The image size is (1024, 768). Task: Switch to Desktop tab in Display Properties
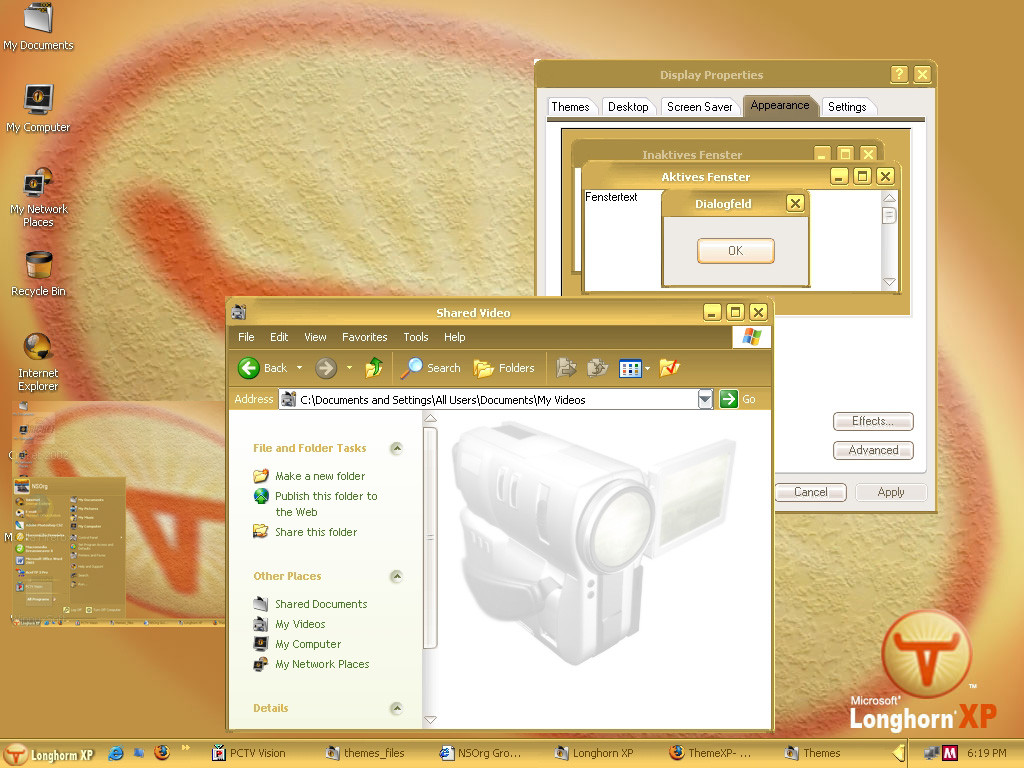point(628,106)
